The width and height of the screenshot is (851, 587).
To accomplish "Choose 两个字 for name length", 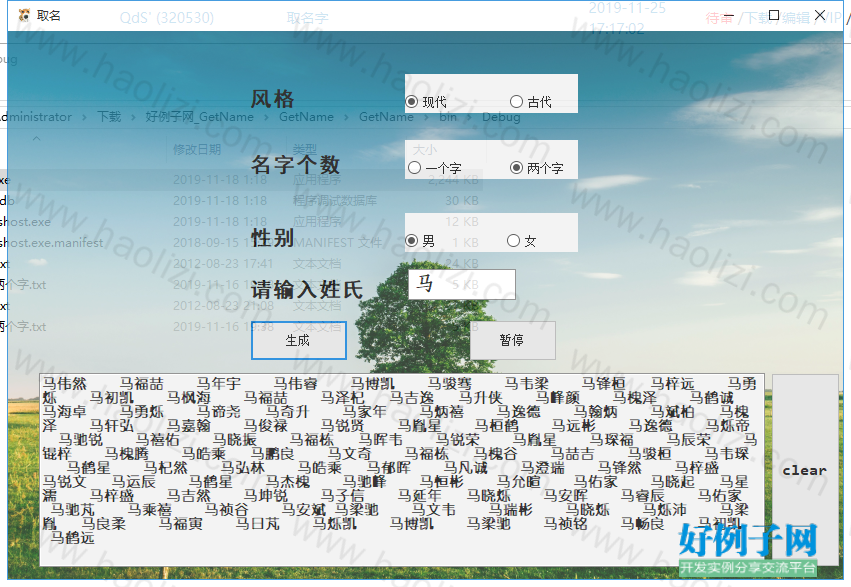I will [x=537, y=168].
